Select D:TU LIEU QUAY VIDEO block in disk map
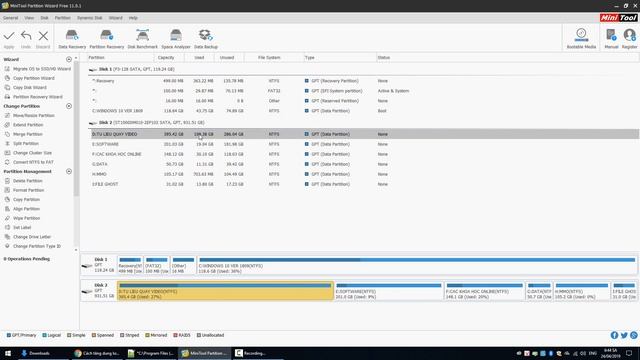640x360 pixels. click(225, 291)
